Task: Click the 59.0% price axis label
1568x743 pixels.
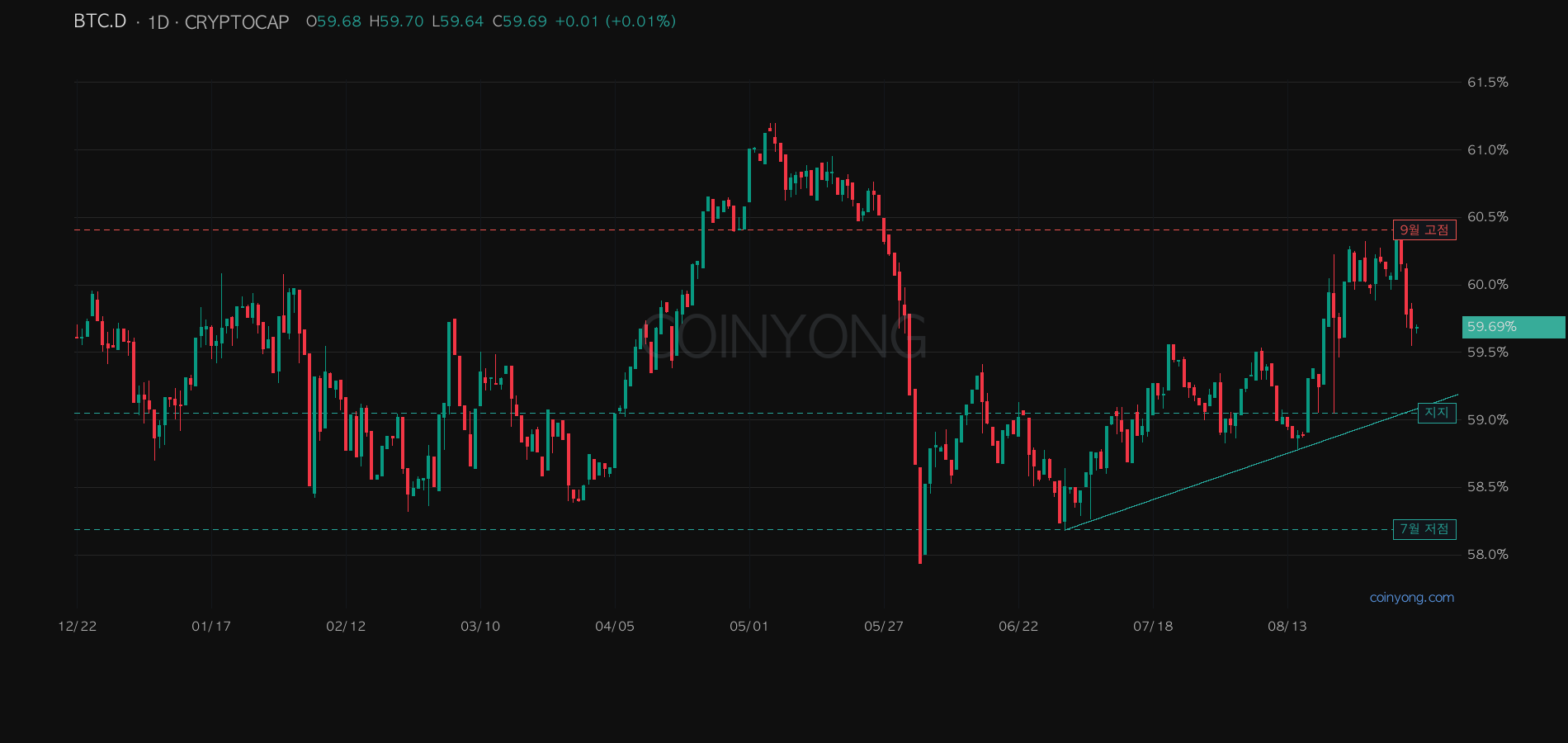Action: [x=1487, y=420]
